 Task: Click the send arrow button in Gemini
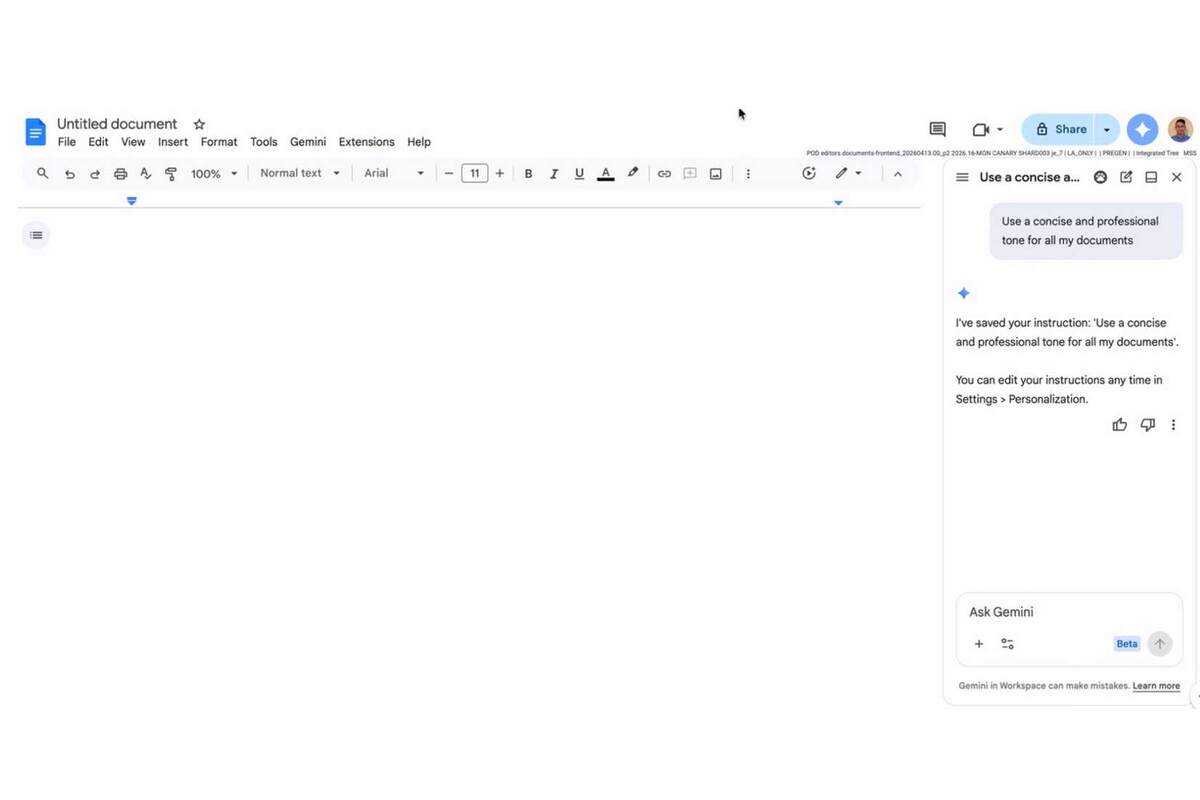pos(1160,644)
